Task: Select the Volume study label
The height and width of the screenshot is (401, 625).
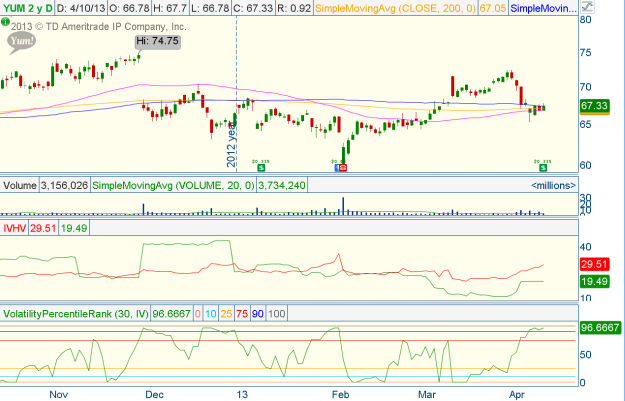Action: tap(19, 185)
